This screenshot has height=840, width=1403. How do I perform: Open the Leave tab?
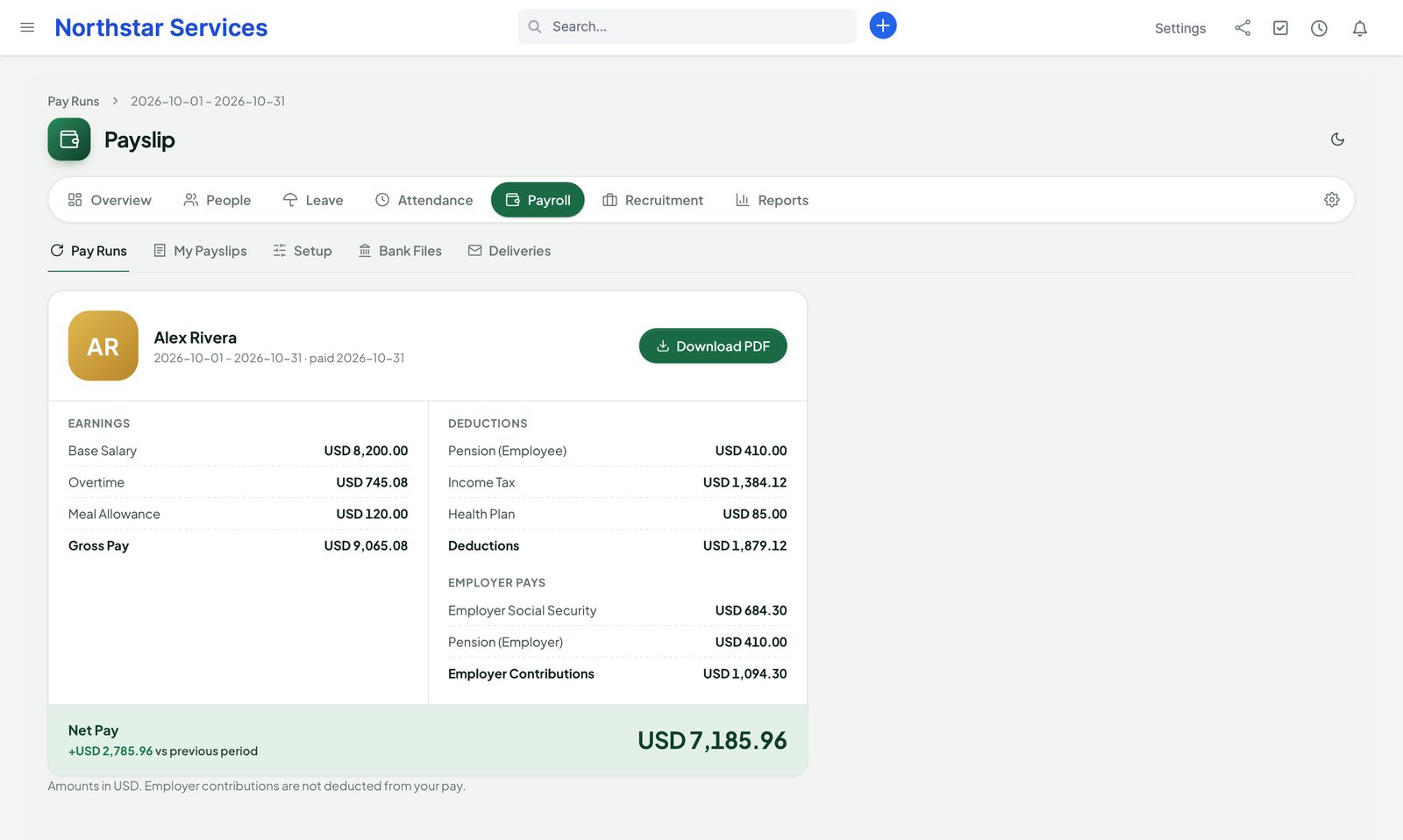[313, 200]
